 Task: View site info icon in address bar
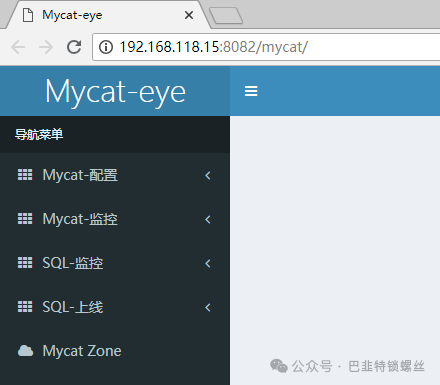coord(106,47)
